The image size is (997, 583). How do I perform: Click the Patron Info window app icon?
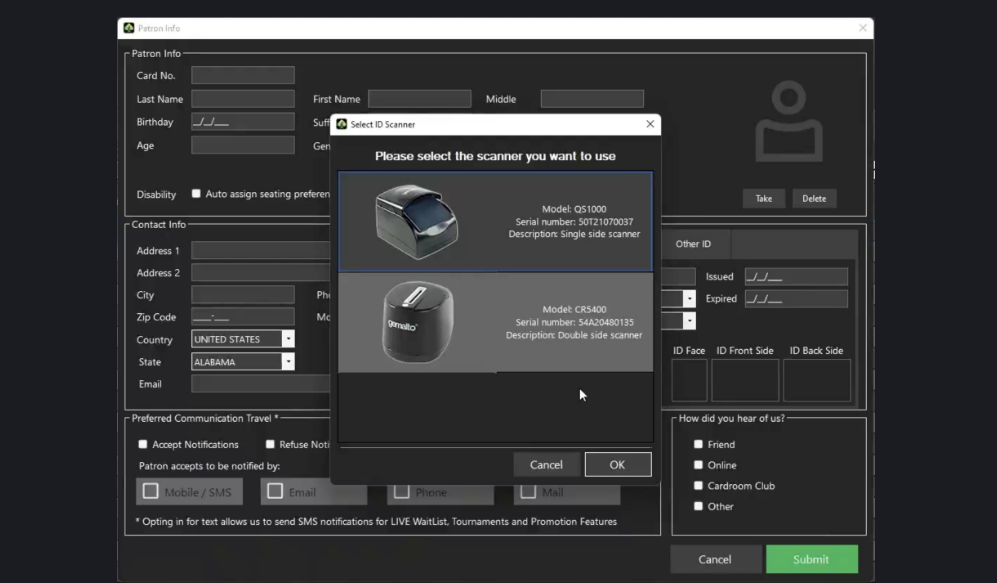(129, 28)
